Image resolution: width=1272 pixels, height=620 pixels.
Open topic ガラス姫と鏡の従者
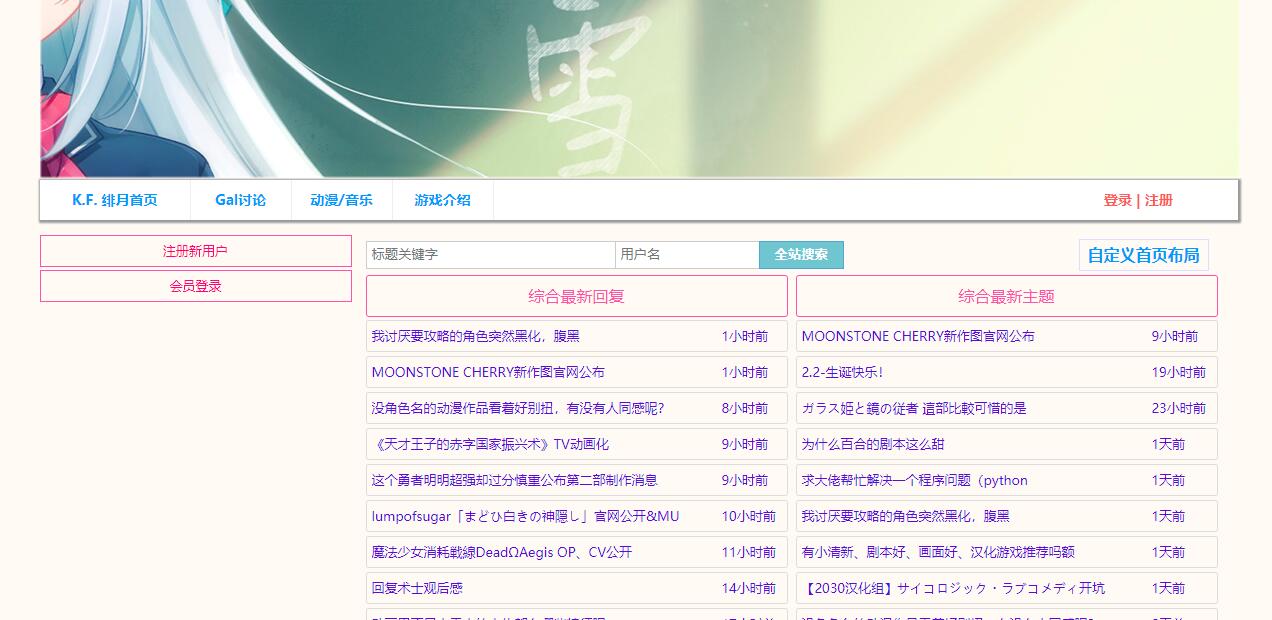click(x=913, y=408)
